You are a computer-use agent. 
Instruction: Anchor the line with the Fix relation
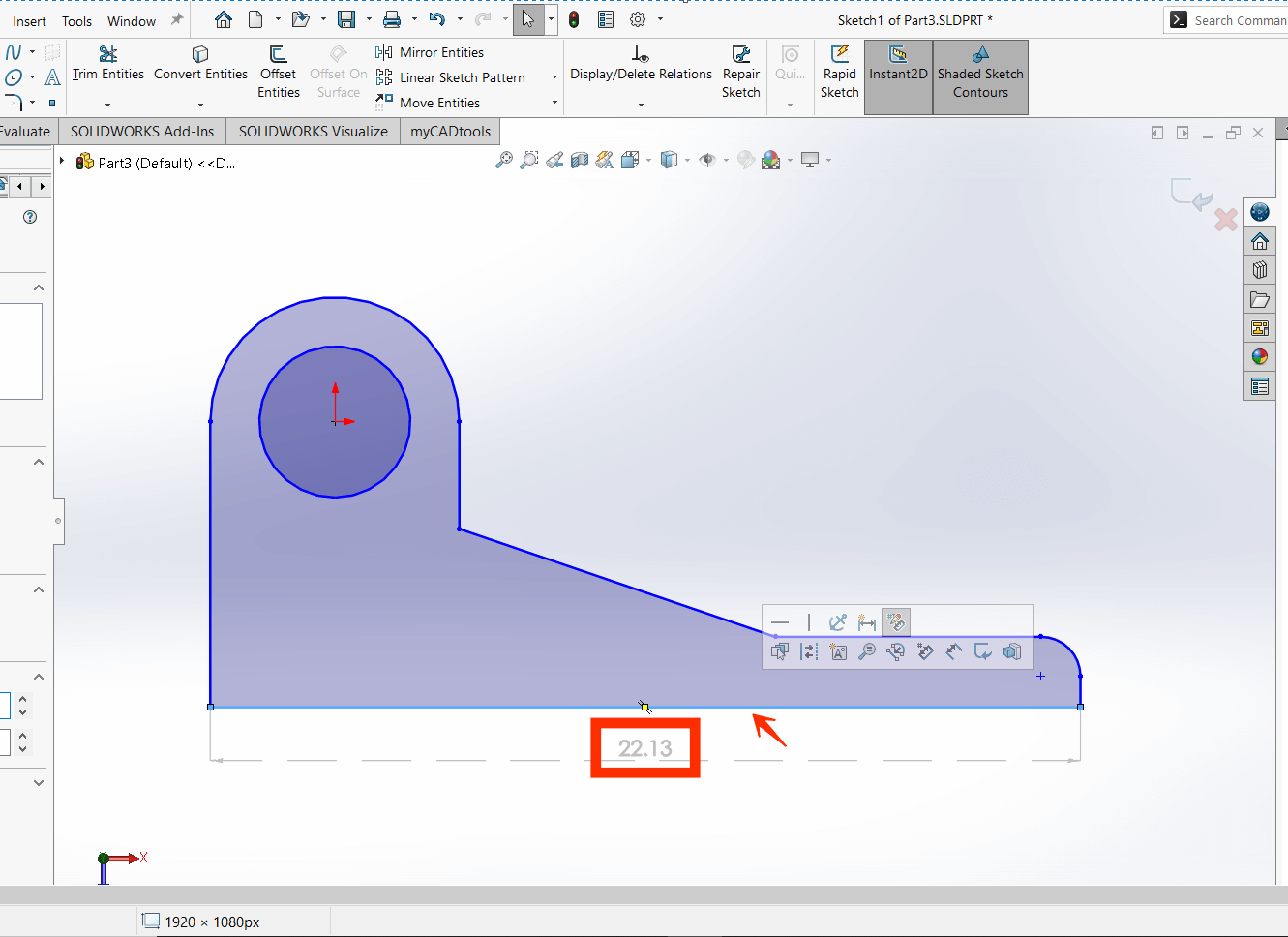coord(837,622)
